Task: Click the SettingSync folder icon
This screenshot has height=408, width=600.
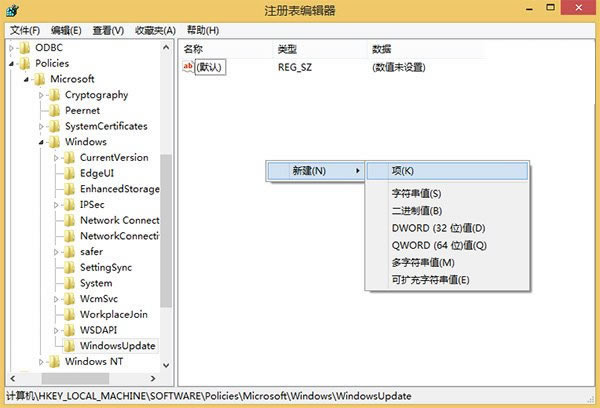Action: [69, 268]
